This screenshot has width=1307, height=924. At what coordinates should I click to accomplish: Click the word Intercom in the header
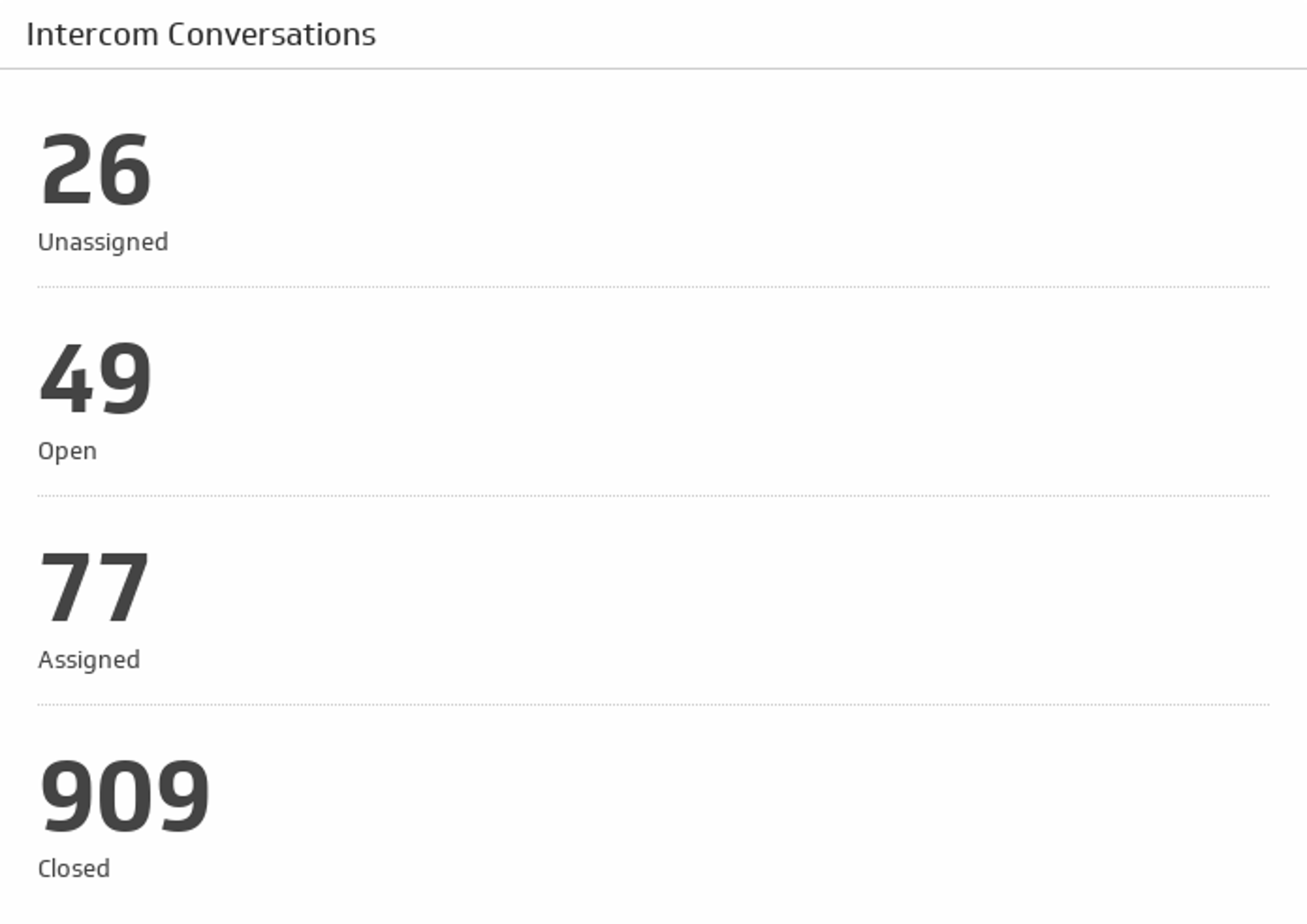click(92, 34)
